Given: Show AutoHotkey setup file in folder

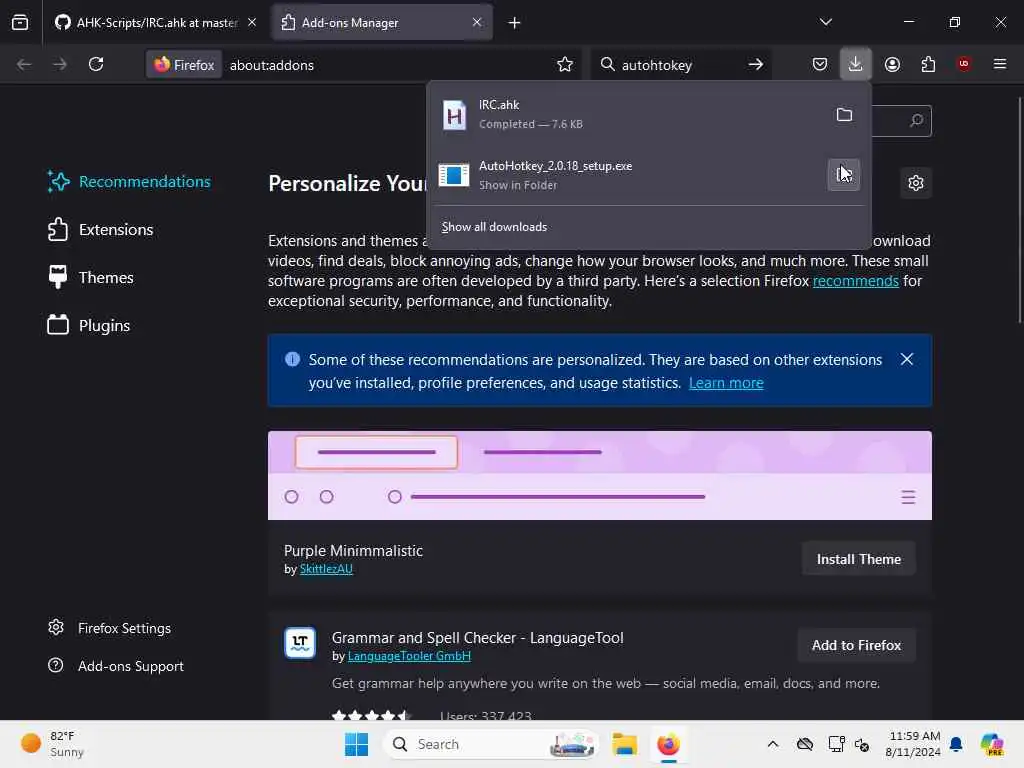Looking at the screenshot, I should [844, 175].
